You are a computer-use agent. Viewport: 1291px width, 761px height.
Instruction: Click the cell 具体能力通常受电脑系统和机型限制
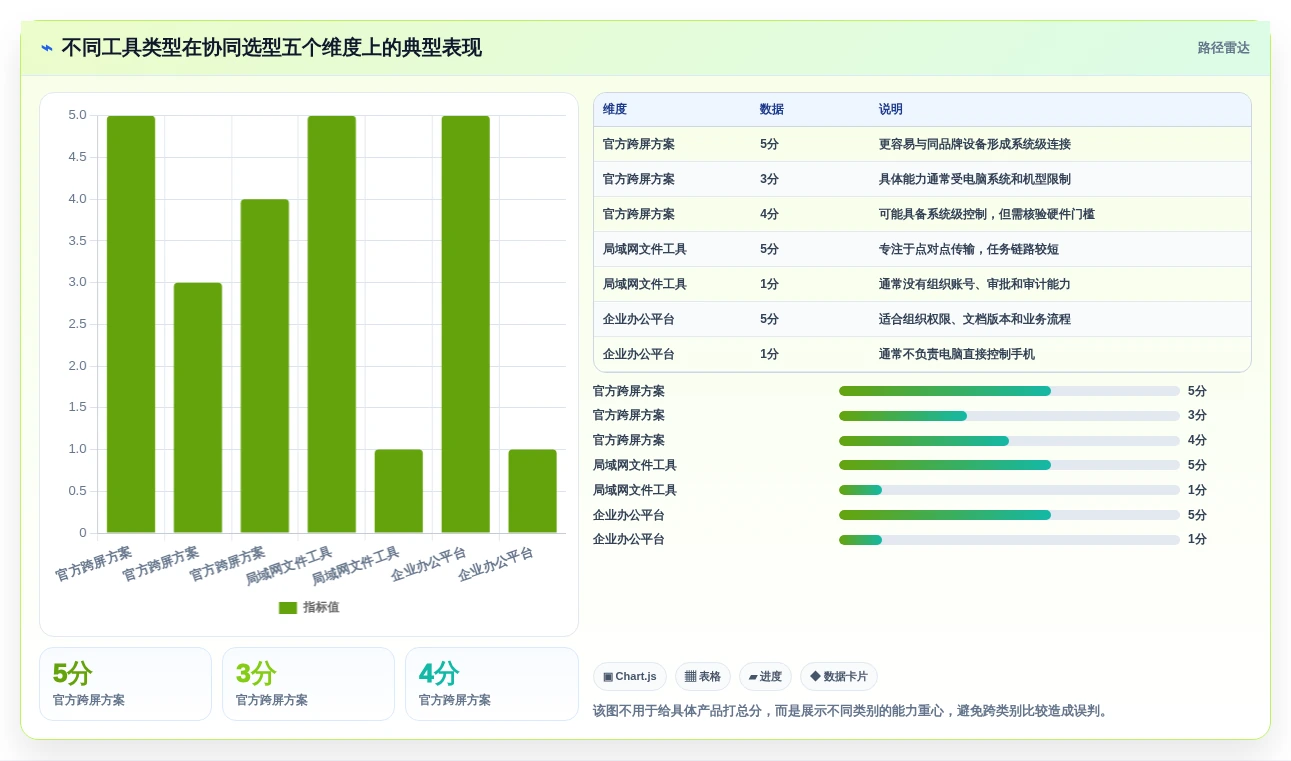tap(975, 180)
